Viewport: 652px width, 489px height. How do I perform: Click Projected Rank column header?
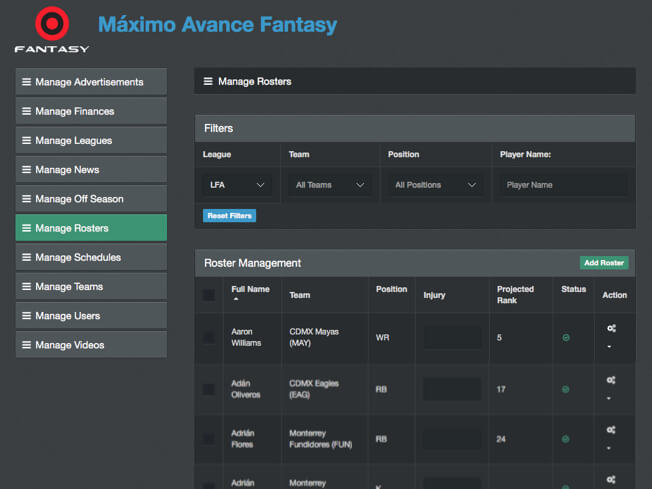click(x=515, y=295)
